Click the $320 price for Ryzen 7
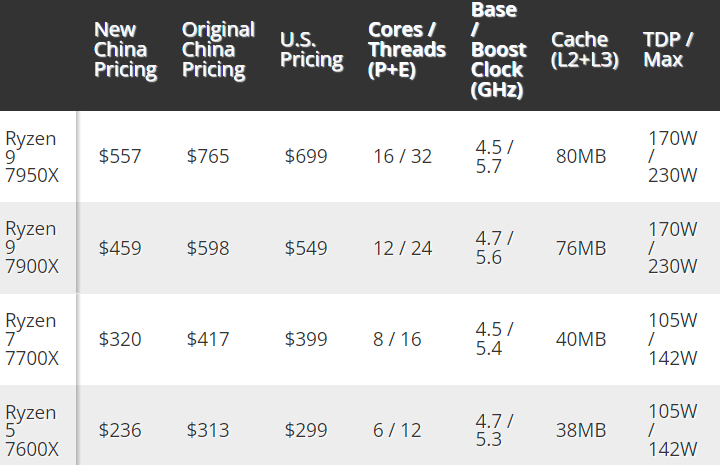Screen dimensions: 720x465 pyautogui.click(x=120, y=340)
